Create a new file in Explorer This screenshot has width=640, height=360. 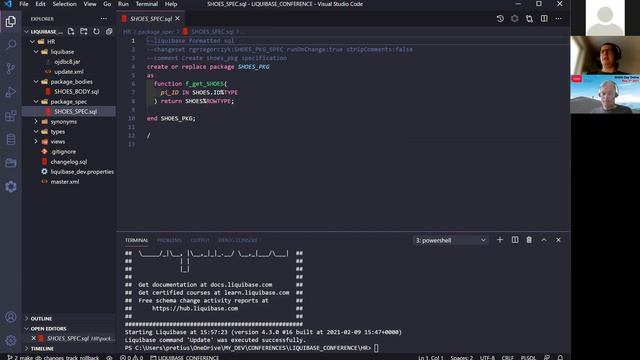(71, 31)
